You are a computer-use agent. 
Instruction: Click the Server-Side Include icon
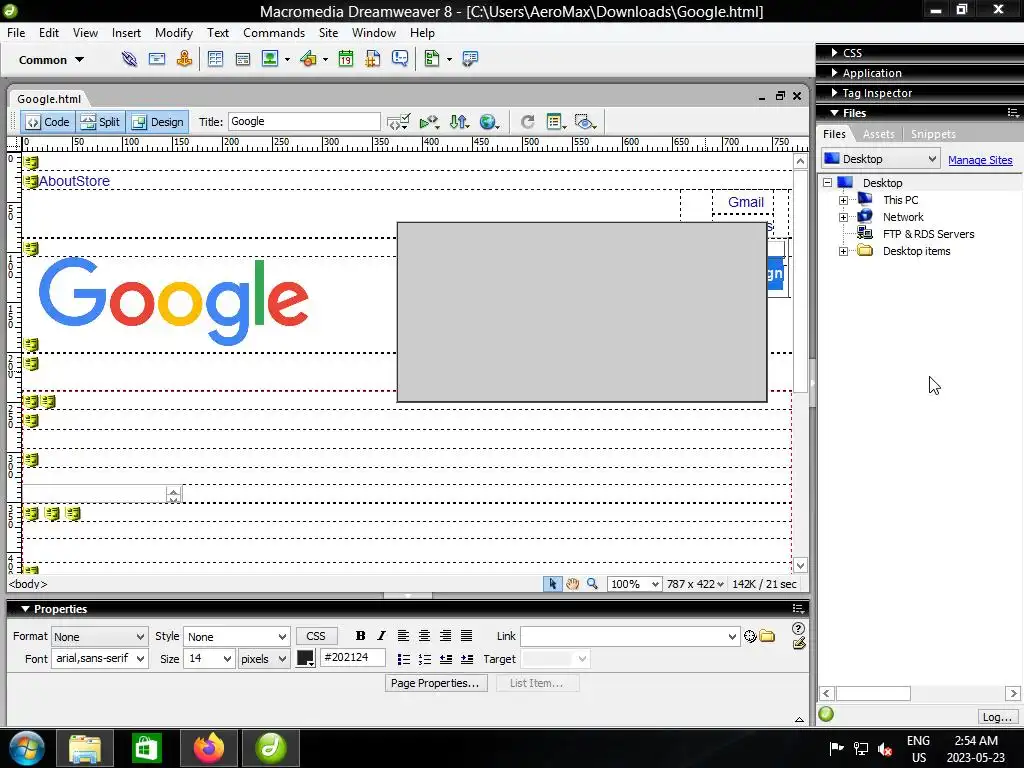click(x=373, y=59)
